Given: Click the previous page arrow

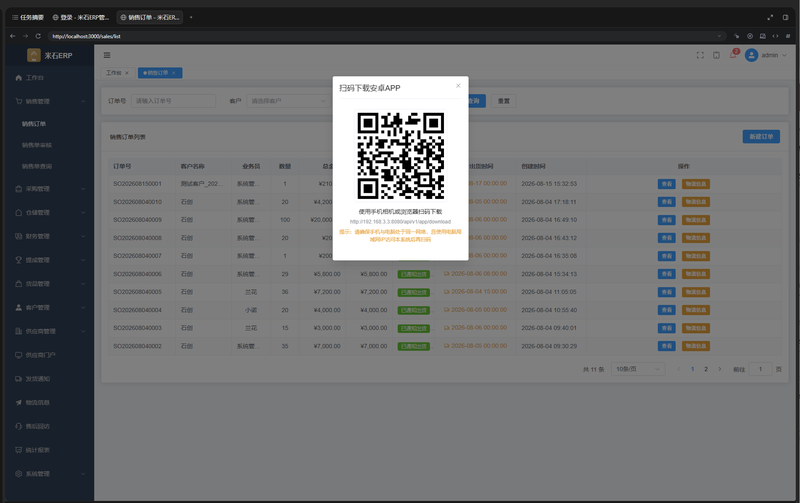Looking at the screenshot, I should [x=679, y=369].
